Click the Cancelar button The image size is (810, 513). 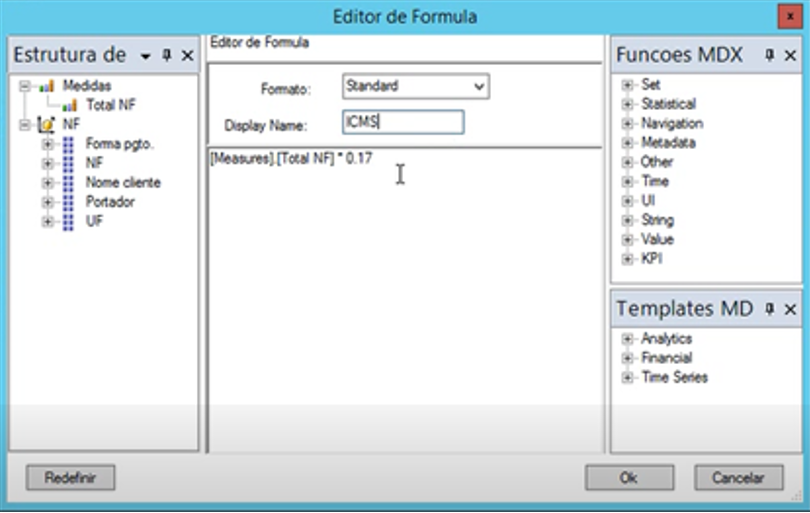(x=739, y=477)
